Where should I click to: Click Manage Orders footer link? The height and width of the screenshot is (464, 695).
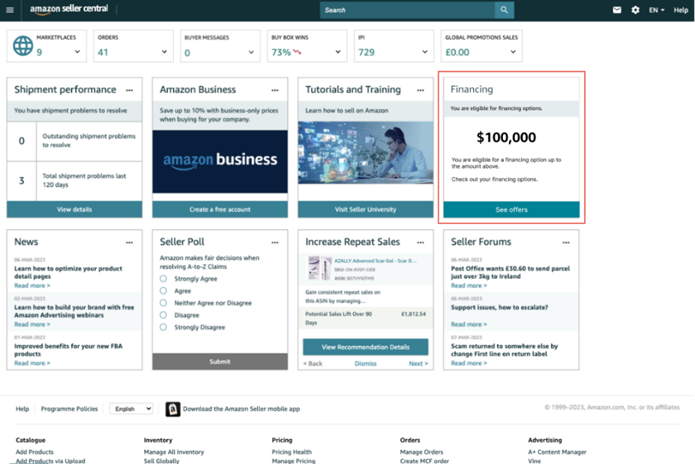[x=421, y=452]
